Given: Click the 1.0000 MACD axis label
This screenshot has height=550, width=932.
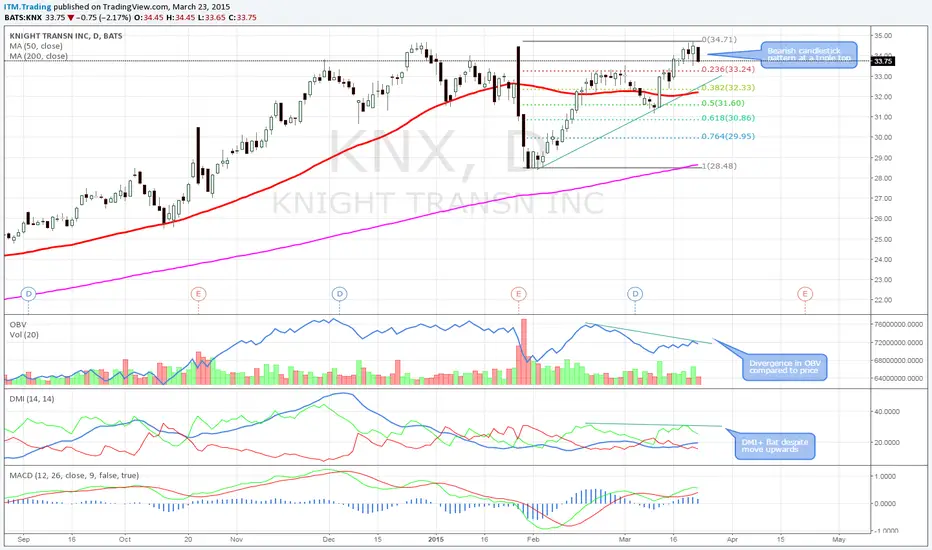Looking at the screenshot, I should pyautogui.click(x=885, y=476).
